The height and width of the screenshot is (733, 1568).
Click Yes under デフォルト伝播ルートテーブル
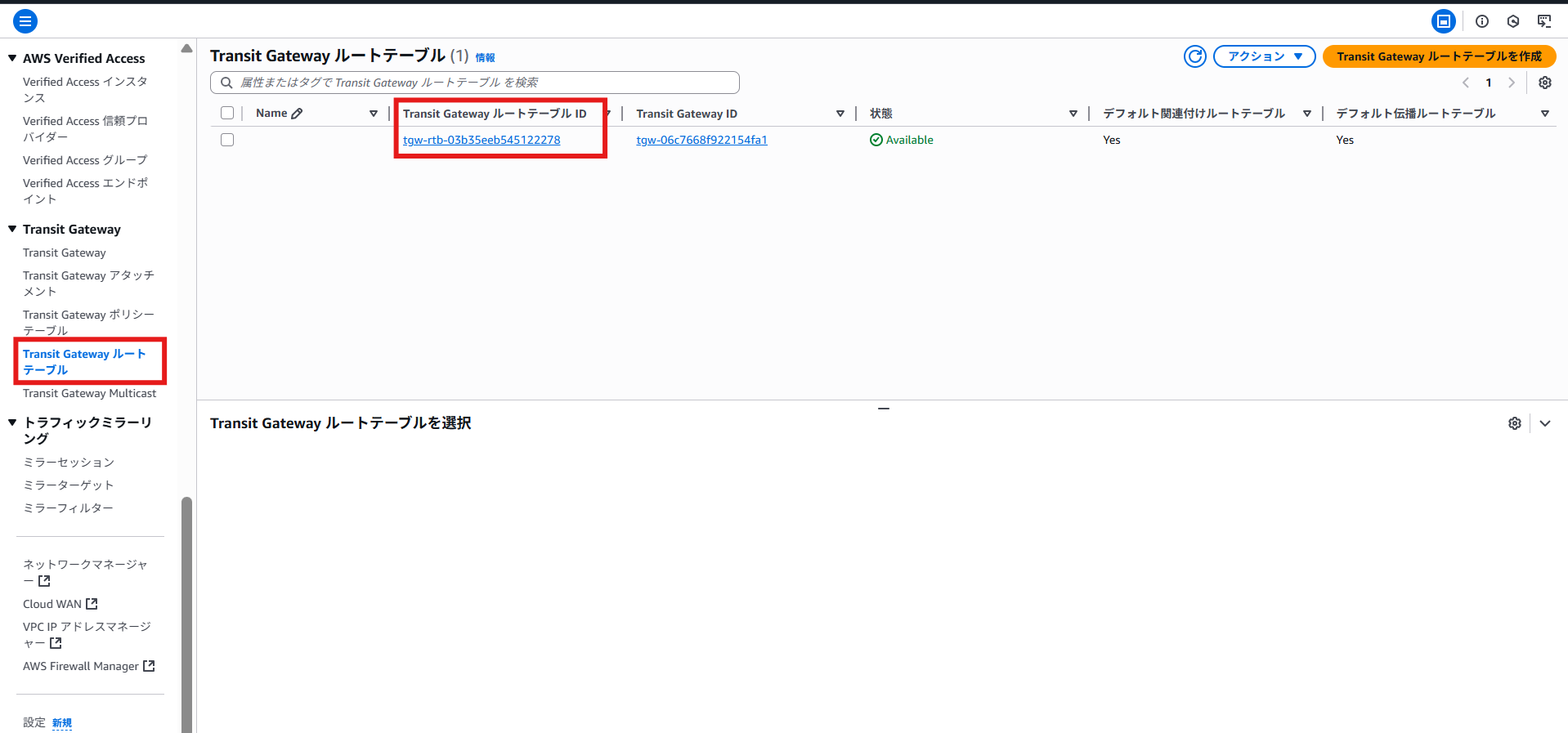click(1345, 140)
